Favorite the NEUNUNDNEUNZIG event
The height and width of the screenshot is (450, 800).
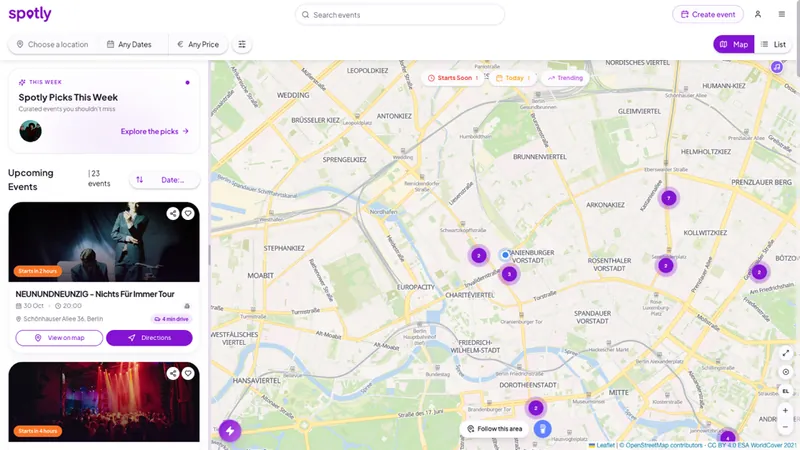pos(188,213)
